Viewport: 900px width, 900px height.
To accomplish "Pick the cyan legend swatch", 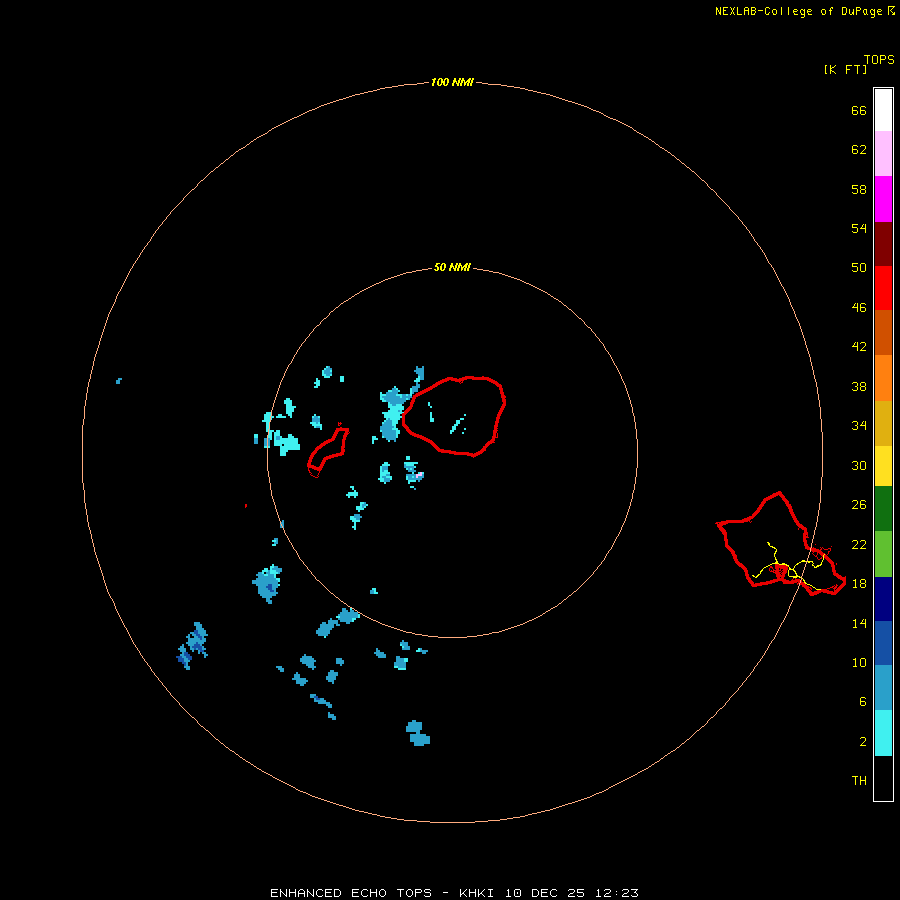I will (x=883, y=733).
